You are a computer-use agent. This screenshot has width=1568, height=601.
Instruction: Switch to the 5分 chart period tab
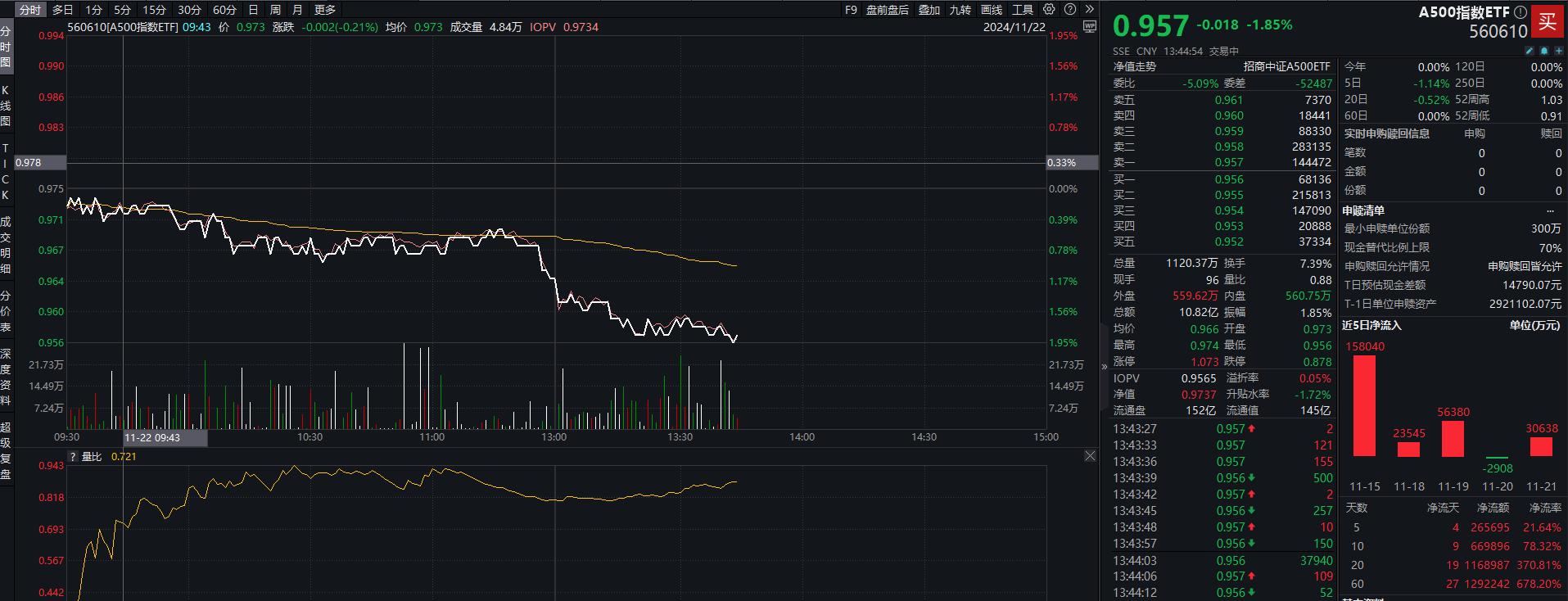122,10
